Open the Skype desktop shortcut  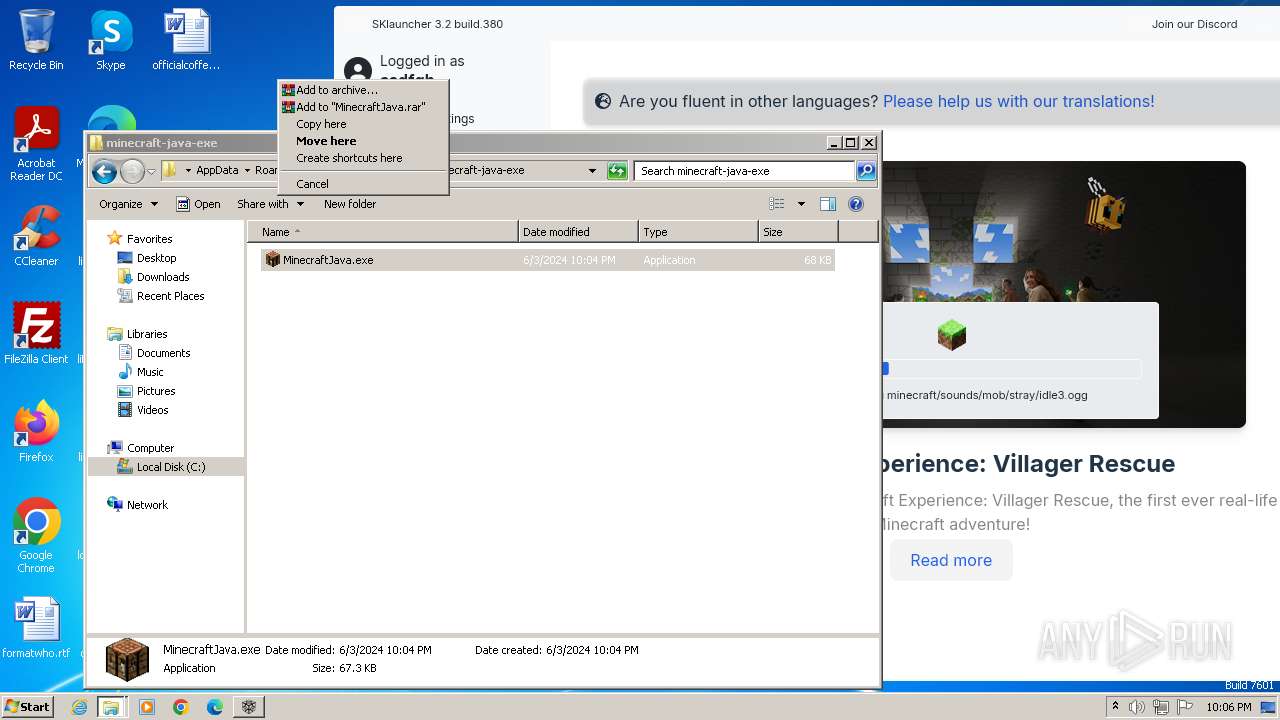pos(111,40)
